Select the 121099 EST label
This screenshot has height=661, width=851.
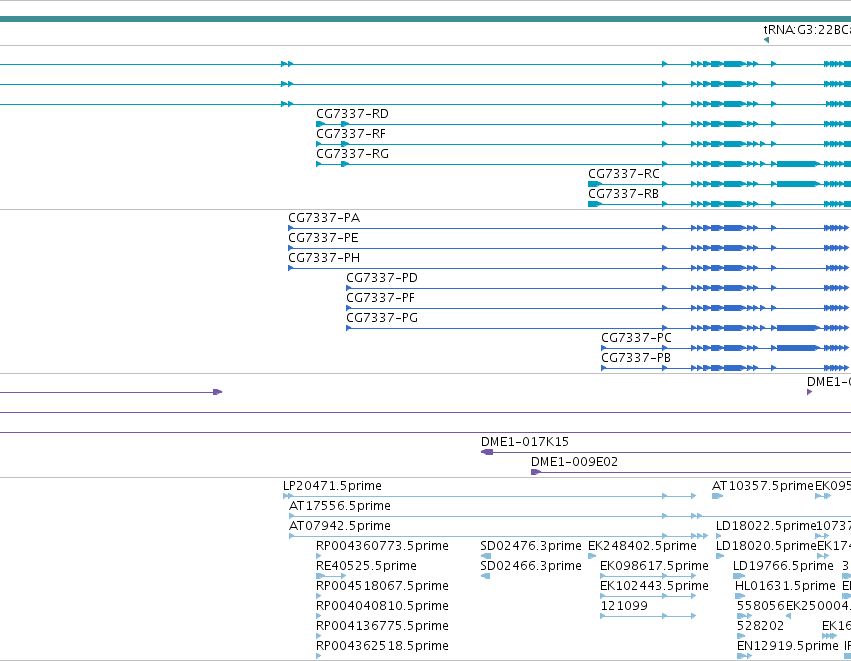click(624, 606)
